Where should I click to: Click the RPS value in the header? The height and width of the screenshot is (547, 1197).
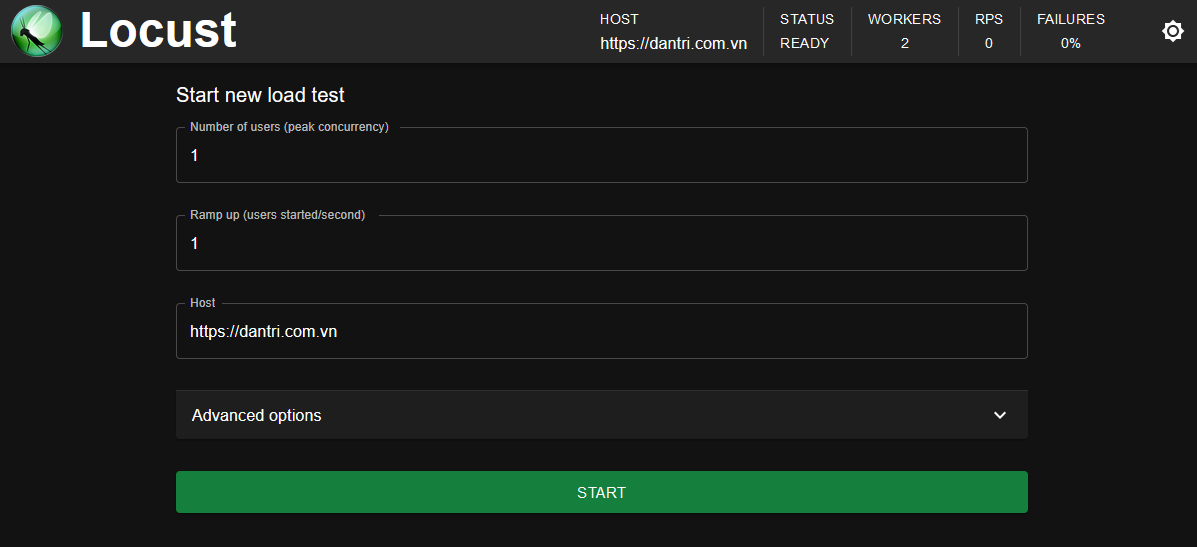(989, 43)
